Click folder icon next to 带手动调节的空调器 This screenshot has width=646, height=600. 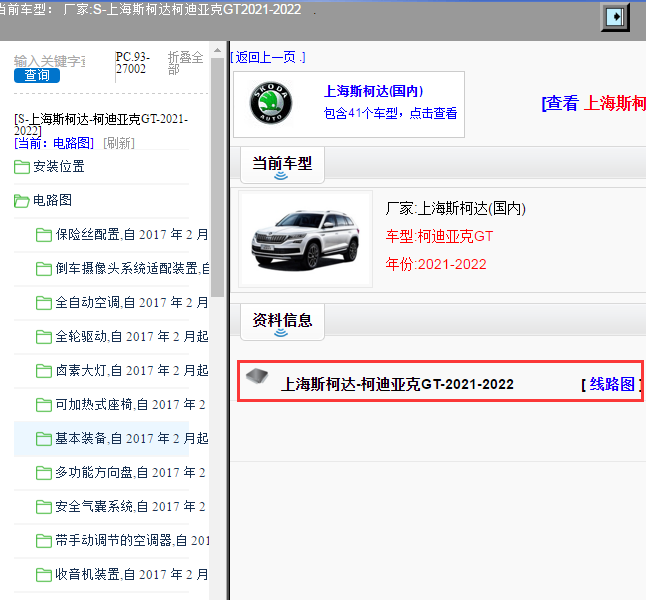point(44,541)
